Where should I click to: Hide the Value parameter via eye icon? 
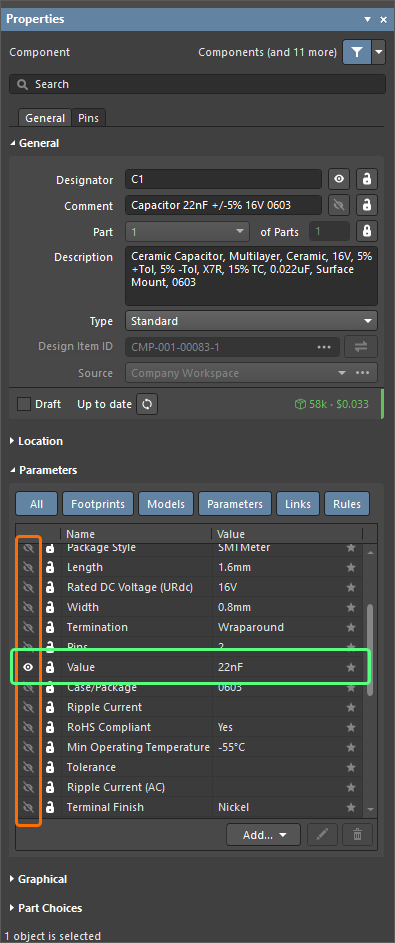[27, 668]
